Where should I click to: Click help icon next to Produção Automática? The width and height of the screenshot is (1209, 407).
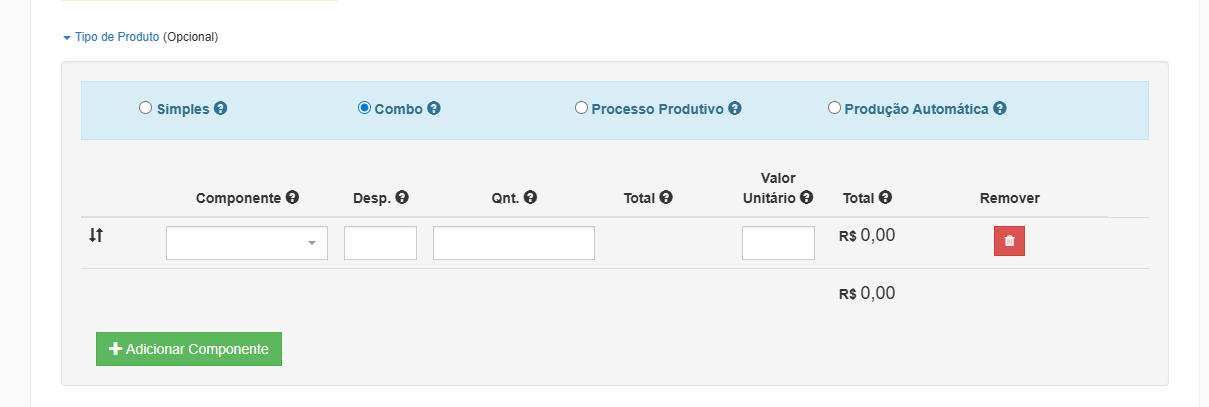[x=1000, y=108]
